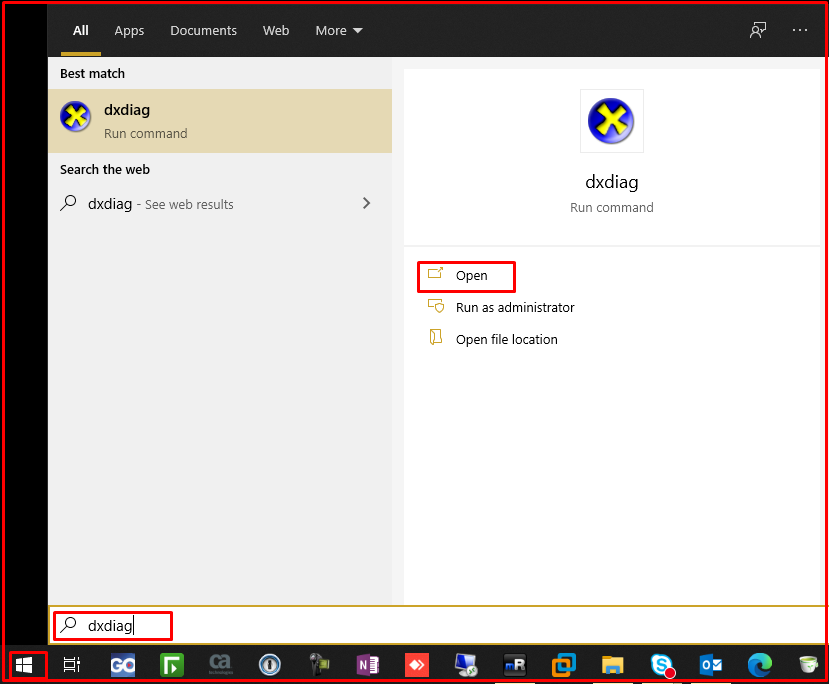Launch Outlook from the taskbar

pos(711,665)
